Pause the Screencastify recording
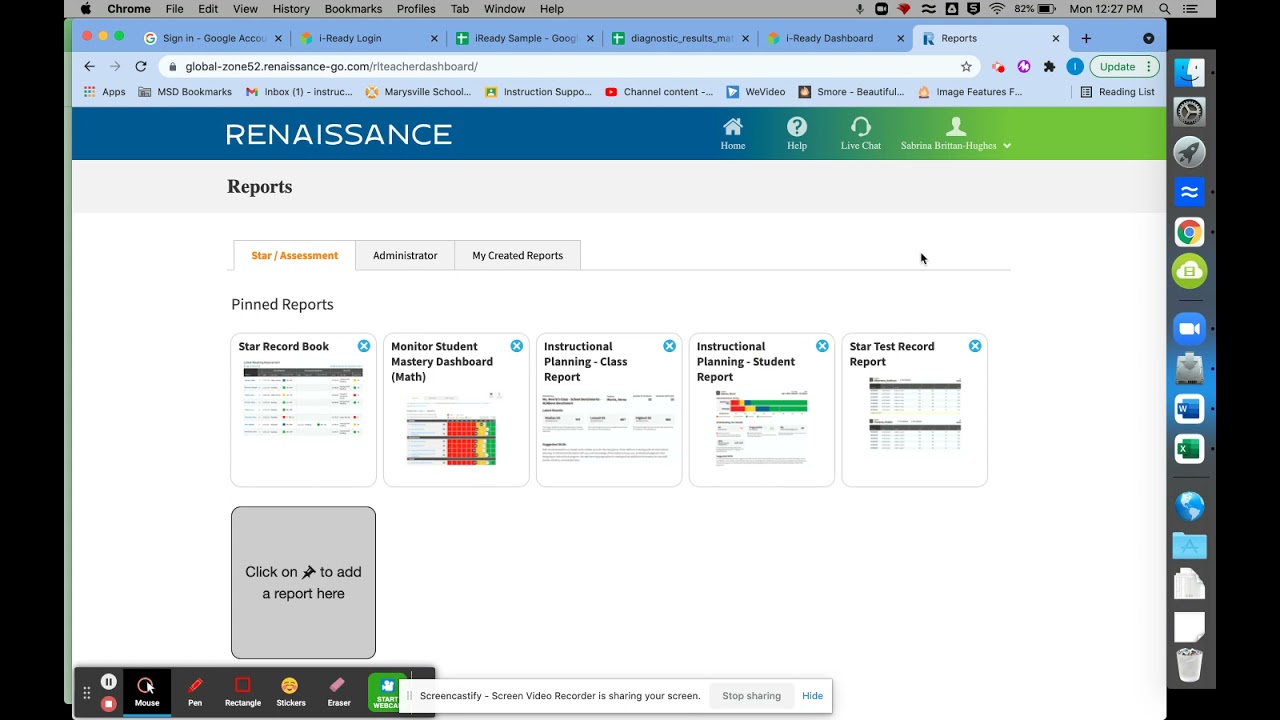1280x720 pixels. (x=109, y=682)
